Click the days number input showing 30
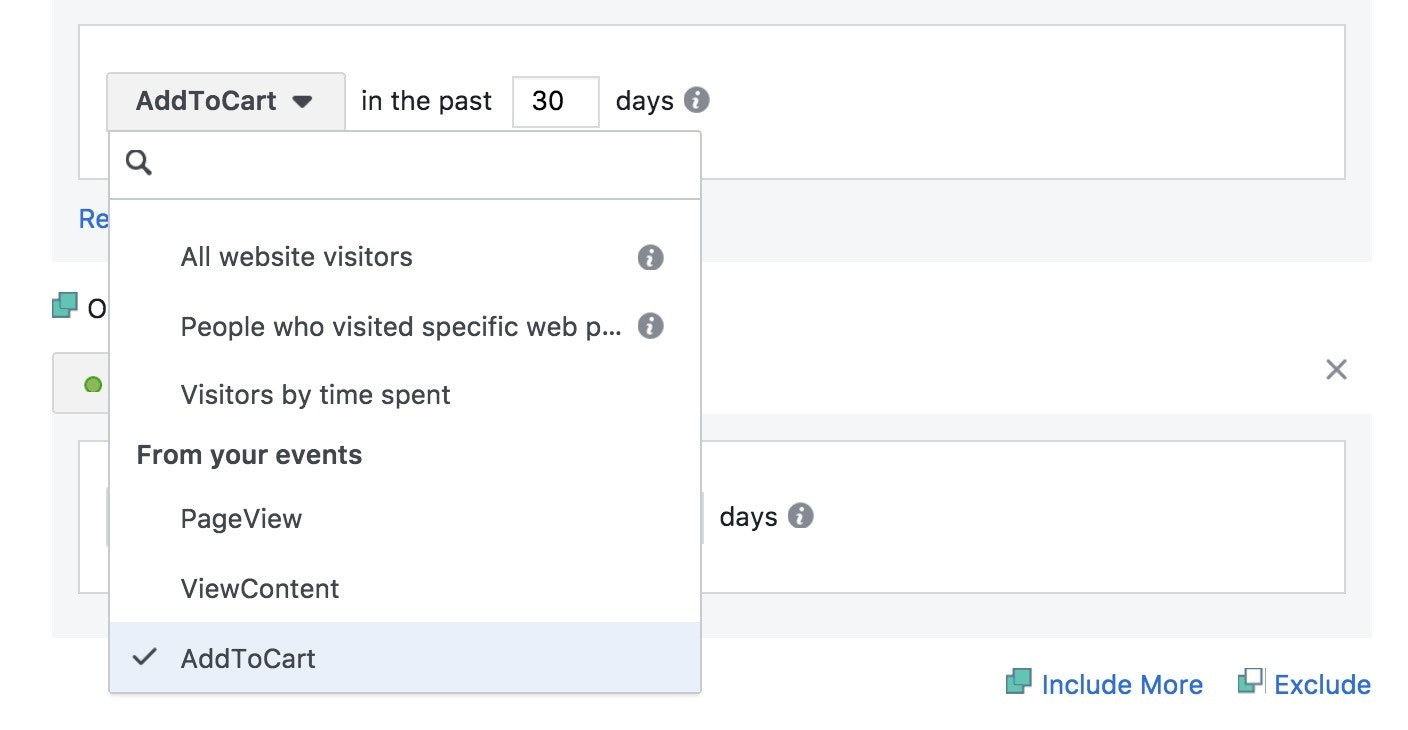This screenshot has width=1408, height=730. click(x=555, y=101)
